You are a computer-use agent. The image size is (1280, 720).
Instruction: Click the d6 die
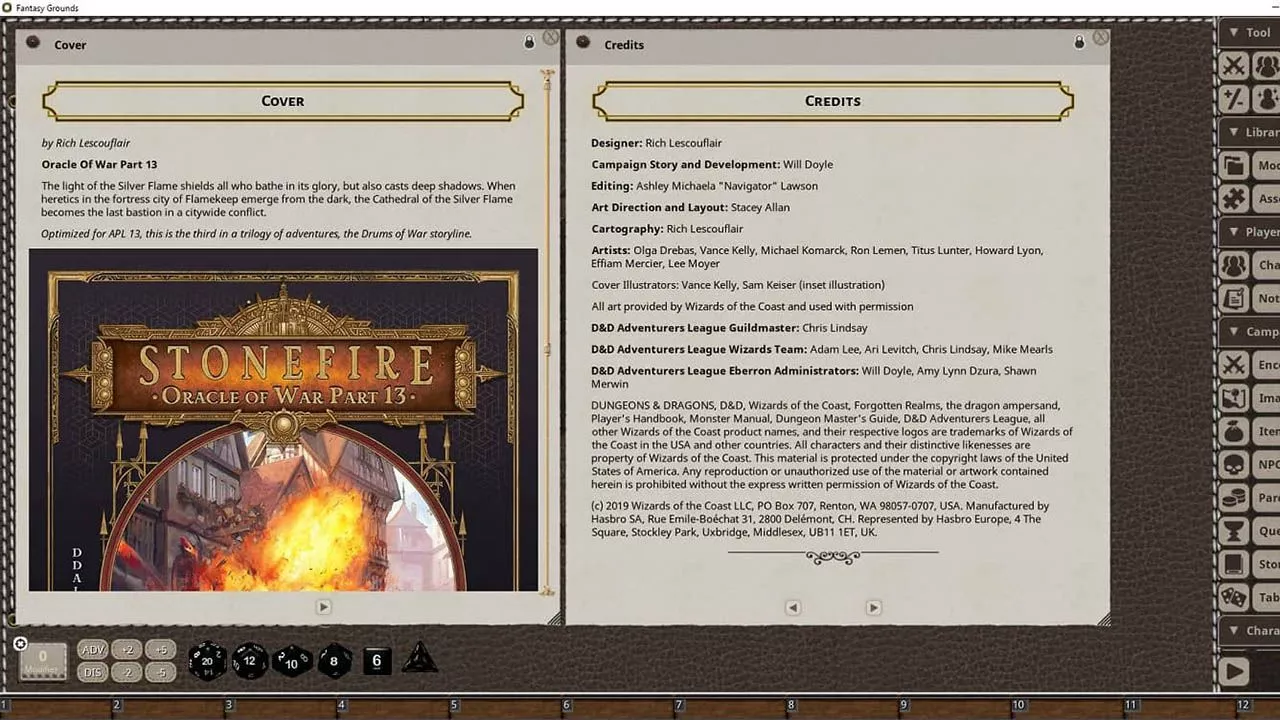click(377, 660)
